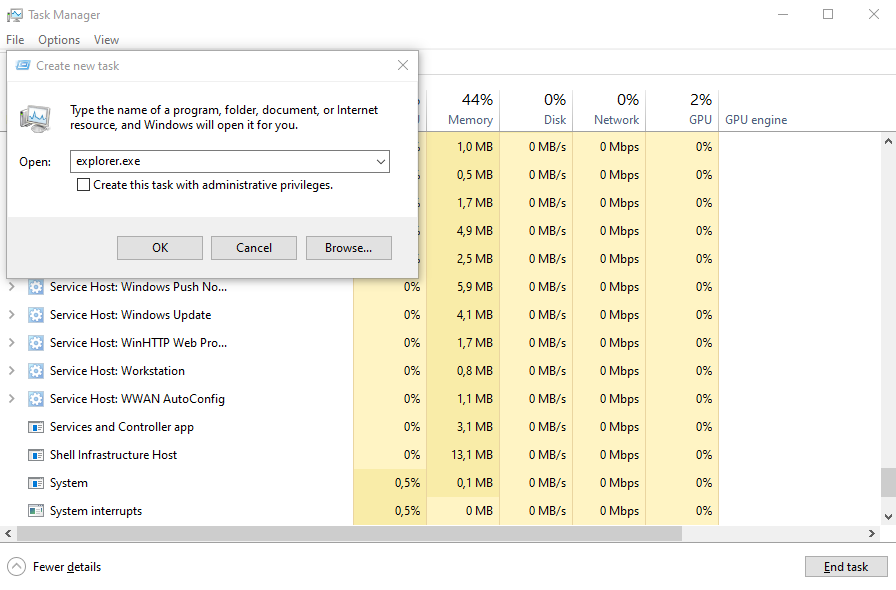Click the vertical scrollbar down arrow
The image size is (896, 590).
pyautogui.click(x=888, y=517)
